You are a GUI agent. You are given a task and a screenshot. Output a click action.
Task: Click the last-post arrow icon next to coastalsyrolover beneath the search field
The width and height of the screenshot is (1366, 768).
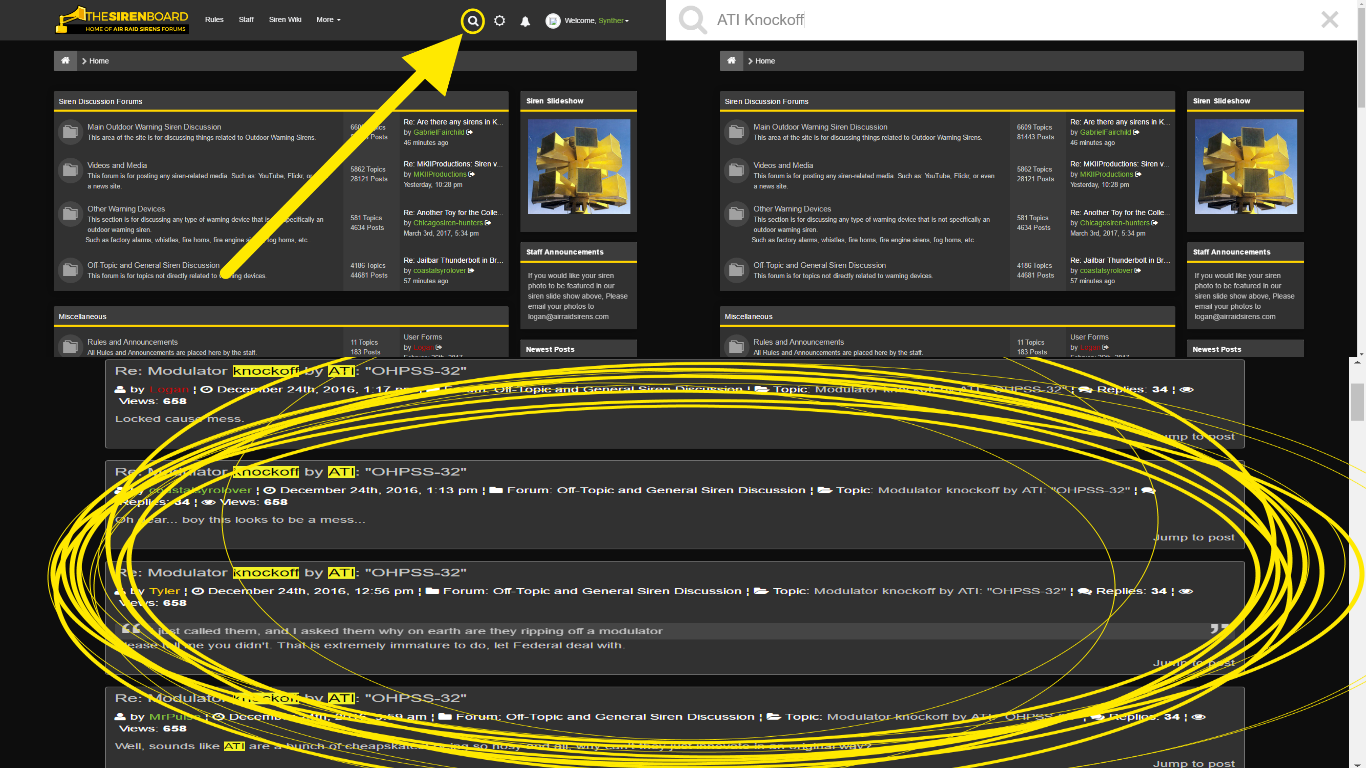pyautogui.click(x=1138, y=270)
